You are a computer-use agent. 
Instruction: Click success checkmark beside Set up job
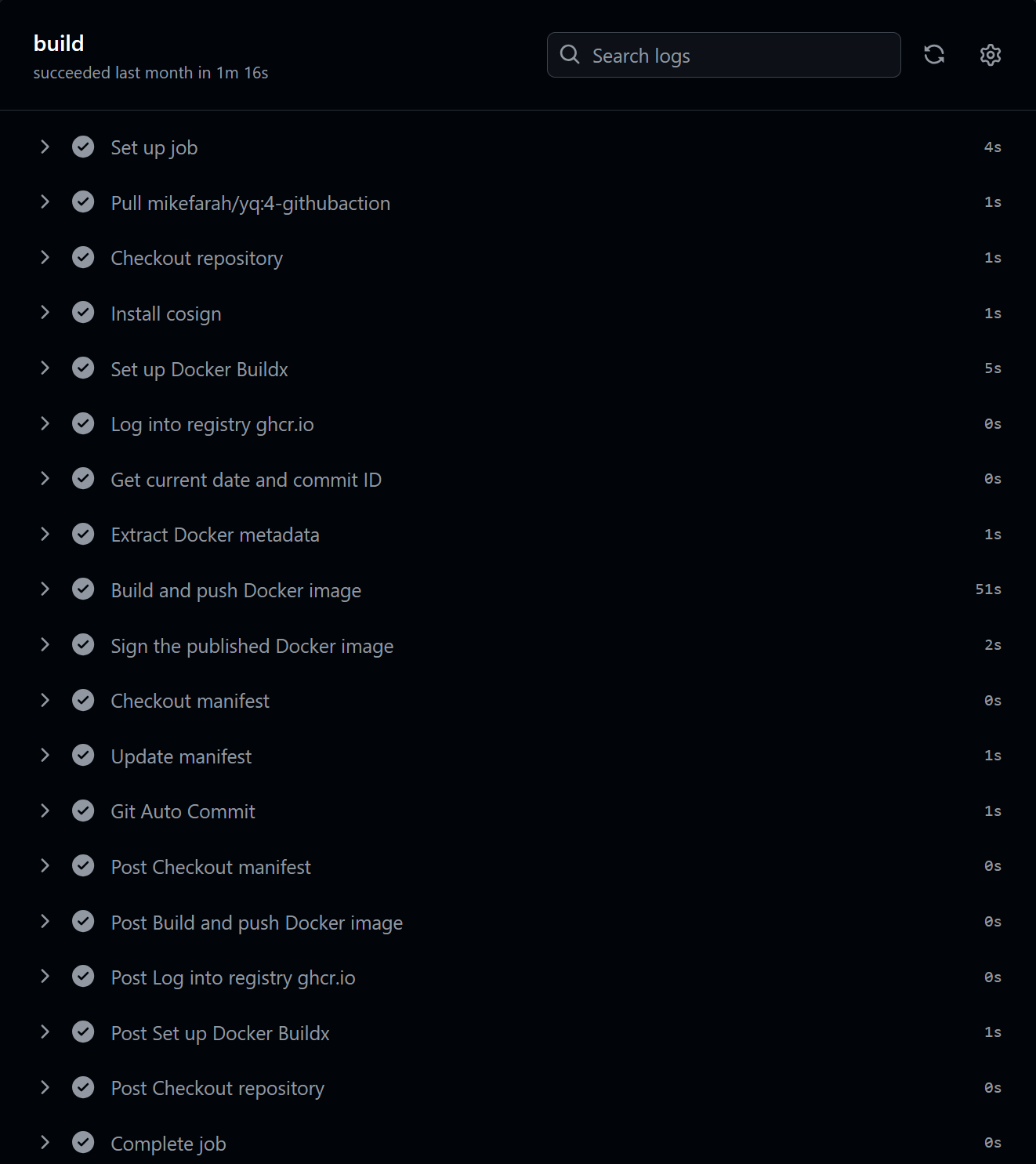tap(83, 147)
